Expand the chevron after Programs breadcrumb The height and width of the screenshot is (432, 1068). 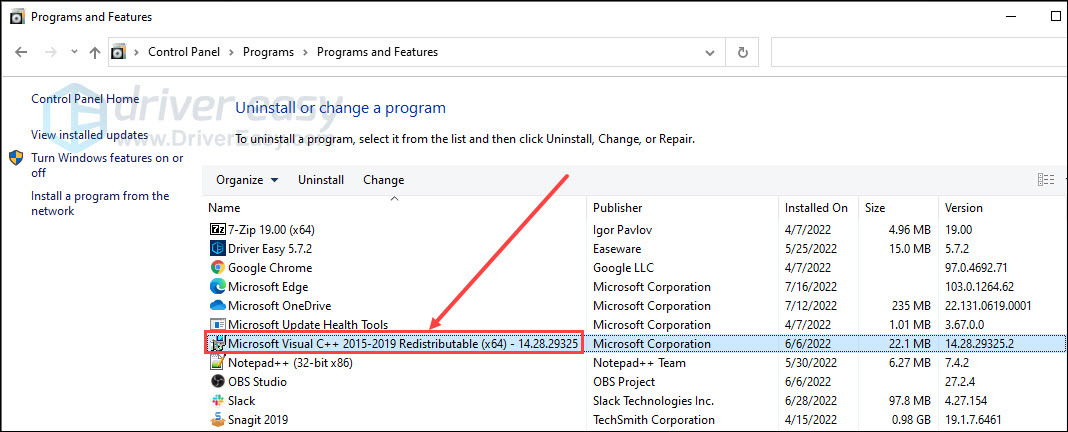pos(306,52)
